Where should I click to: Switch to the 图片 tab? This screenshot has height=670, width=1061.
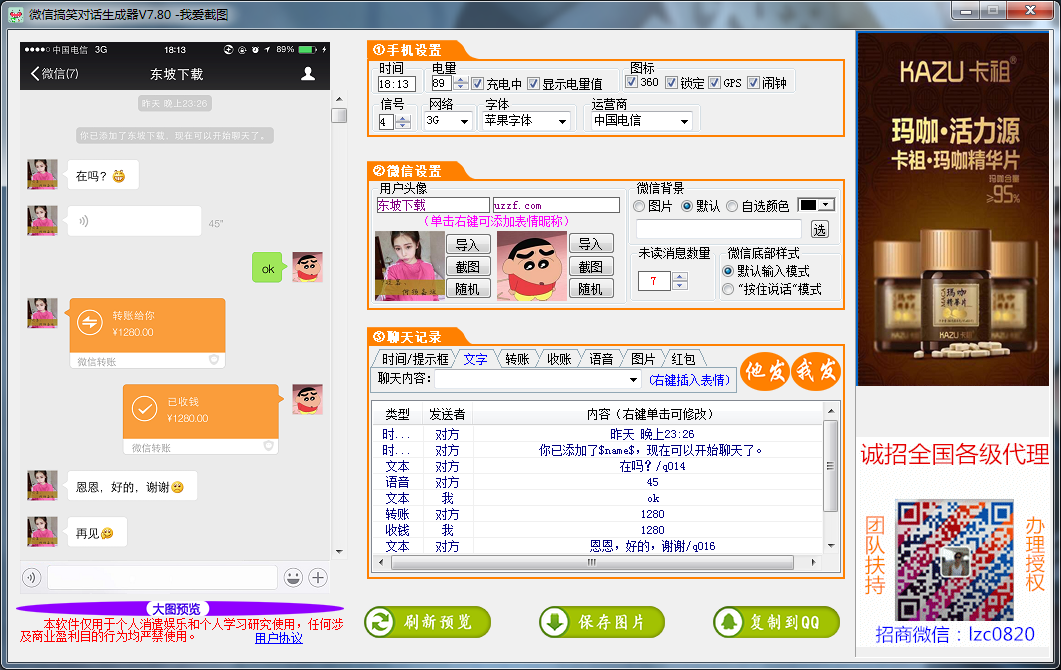click(643, 359)
